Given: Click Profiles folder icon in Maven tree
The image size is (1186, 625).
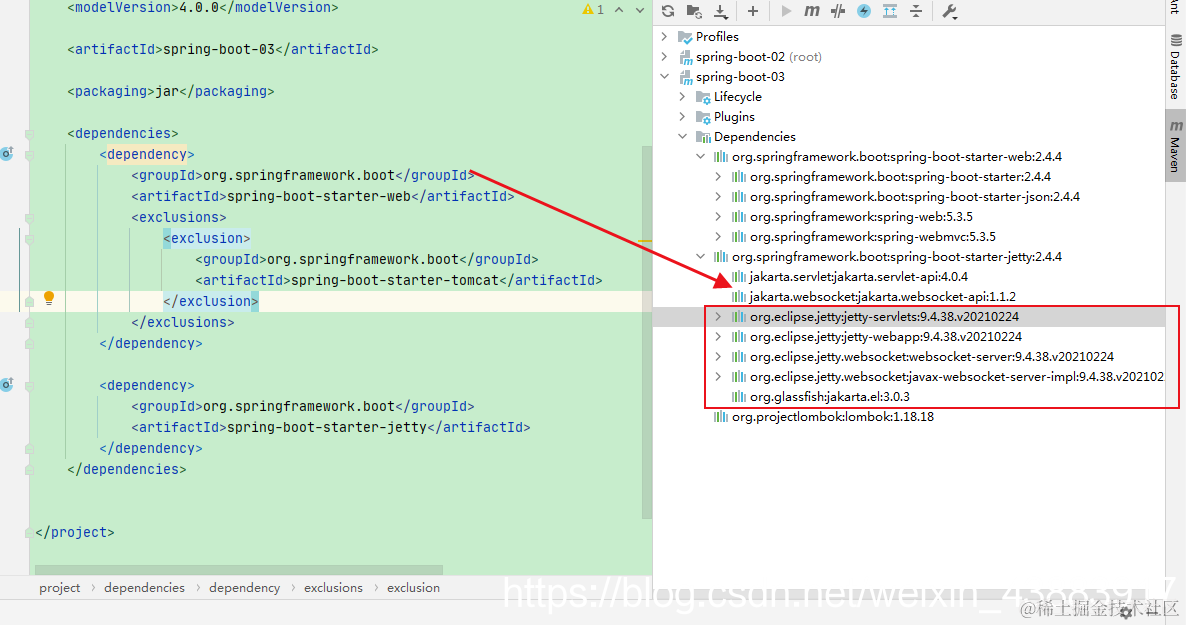Looking at the screenshot, I should 685,36.
